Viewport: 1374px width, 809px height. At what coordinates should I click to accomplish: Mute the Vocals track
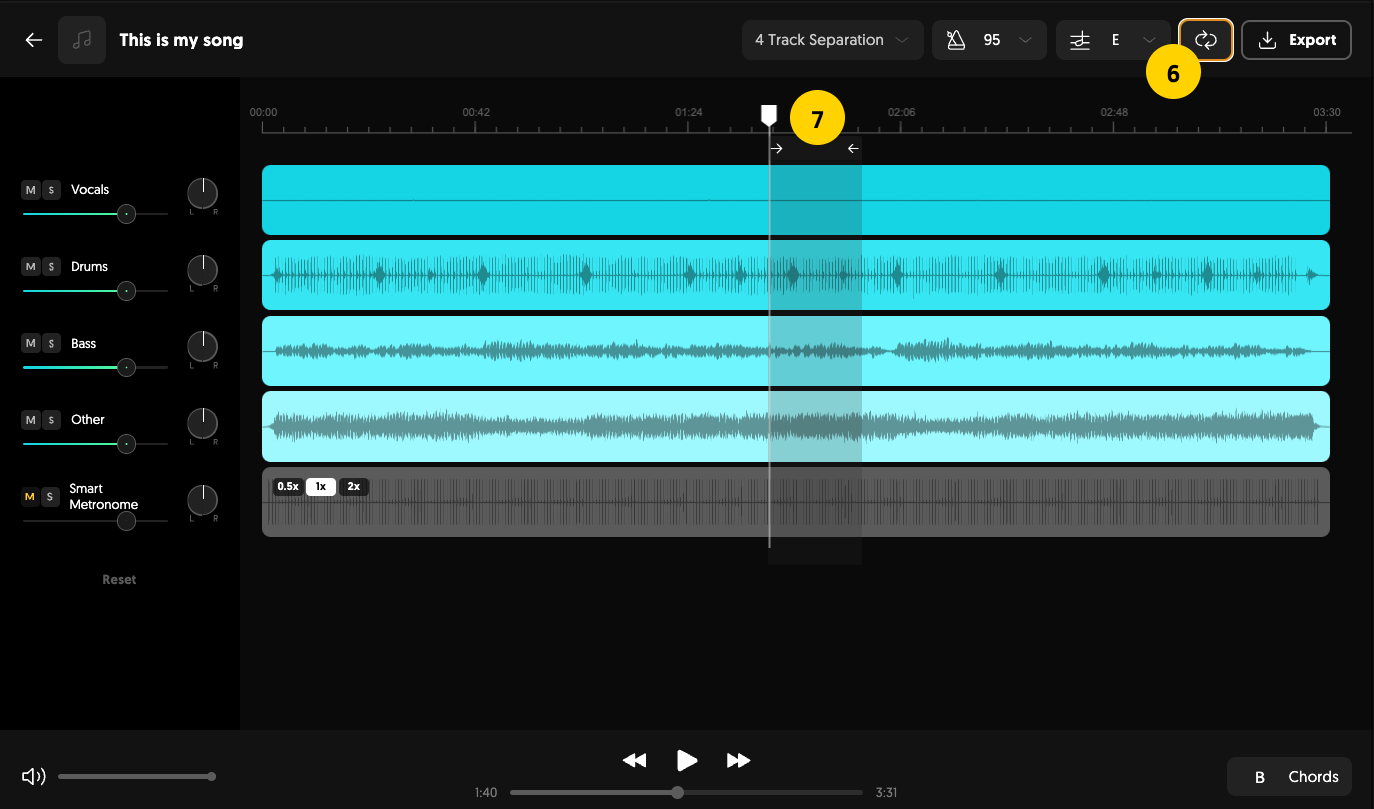coord(30,190)
